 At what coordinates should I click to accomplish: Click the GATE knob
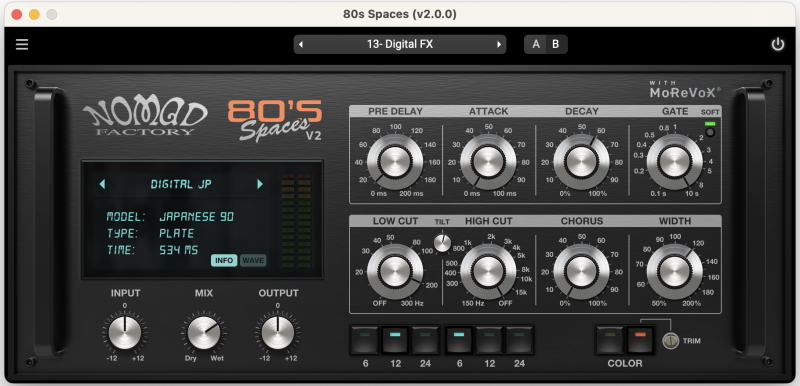point(674,162)
